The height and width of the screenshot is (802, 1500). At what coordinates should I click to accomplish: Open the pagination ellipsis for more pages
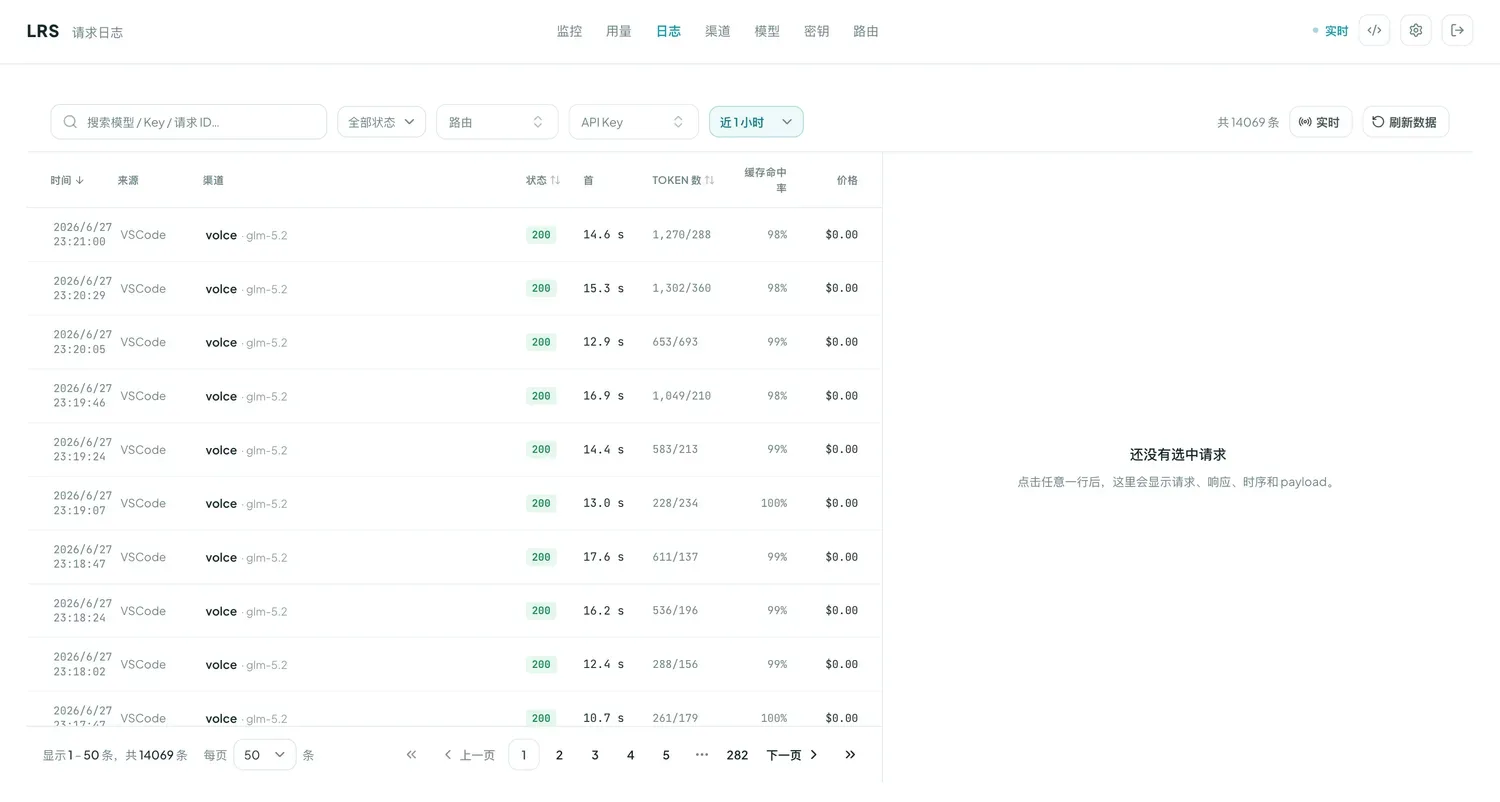pos(702,755)
